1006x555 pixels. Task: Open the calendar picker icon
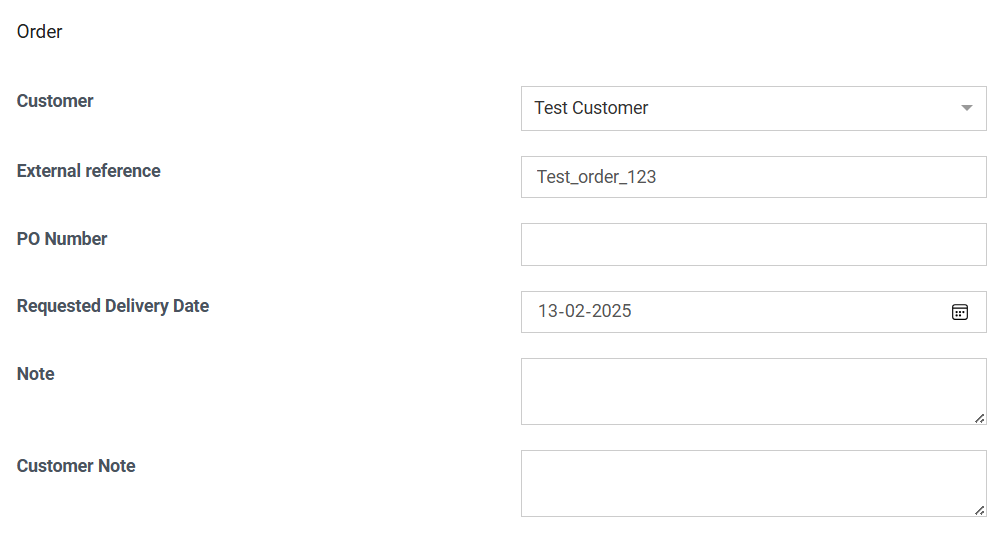pos(959,312)
